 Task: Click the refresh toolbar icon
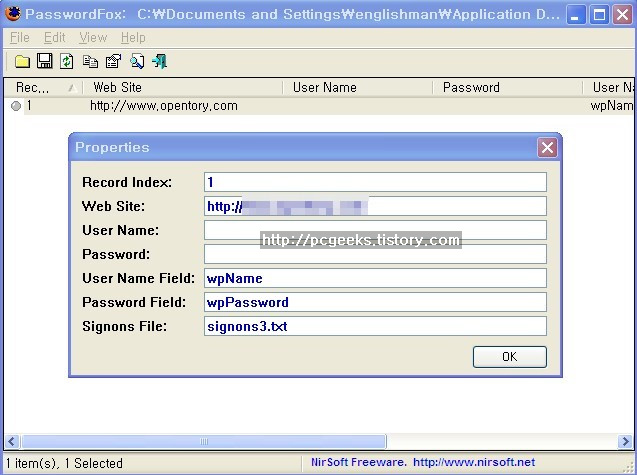67,61
